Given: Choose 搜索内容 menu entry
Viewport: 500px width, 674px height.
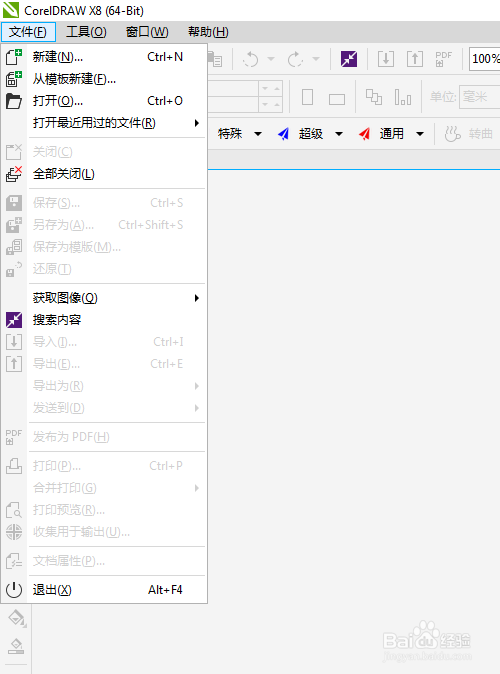Looking at the screenshot, I should click(104, 320).
